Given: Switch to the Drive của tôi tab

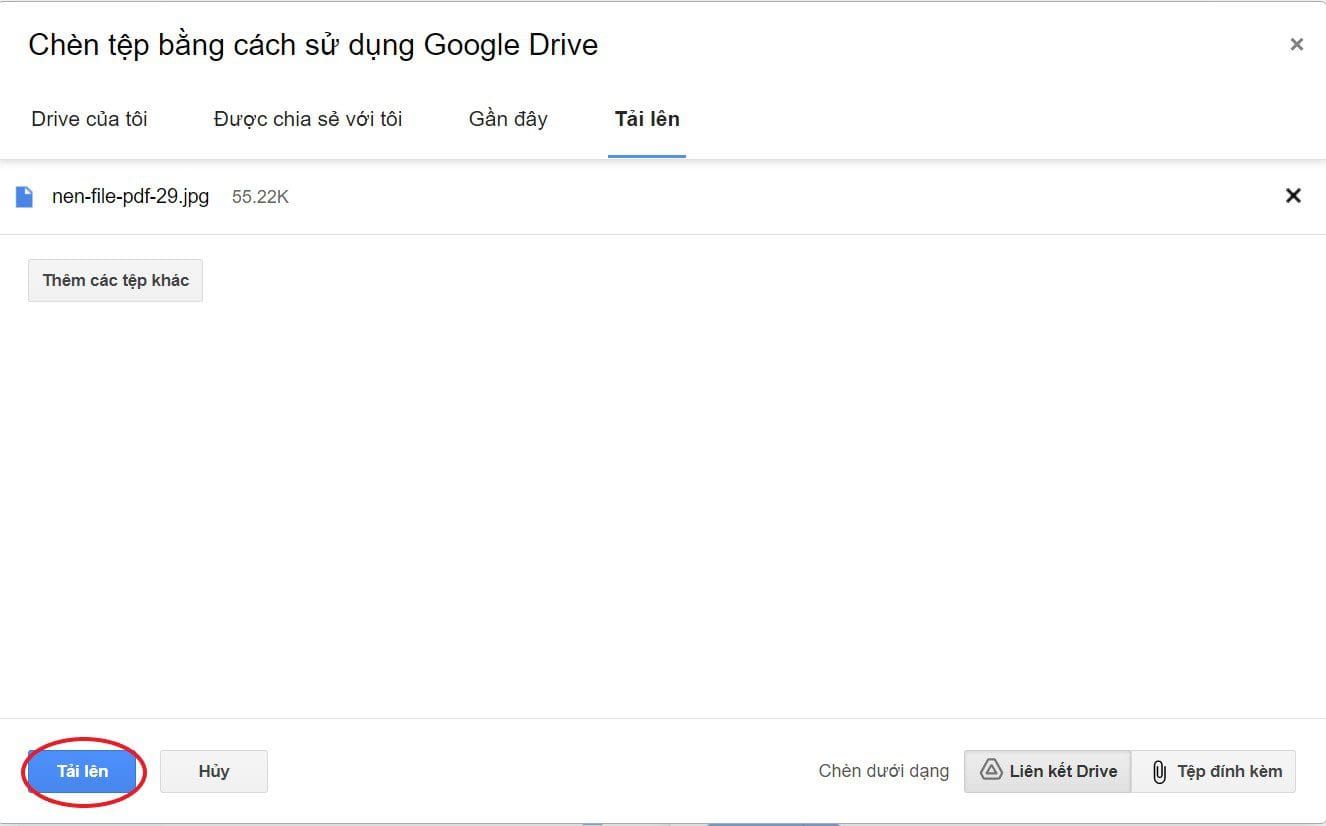Looking at the screenshot, I should [90, 119].
